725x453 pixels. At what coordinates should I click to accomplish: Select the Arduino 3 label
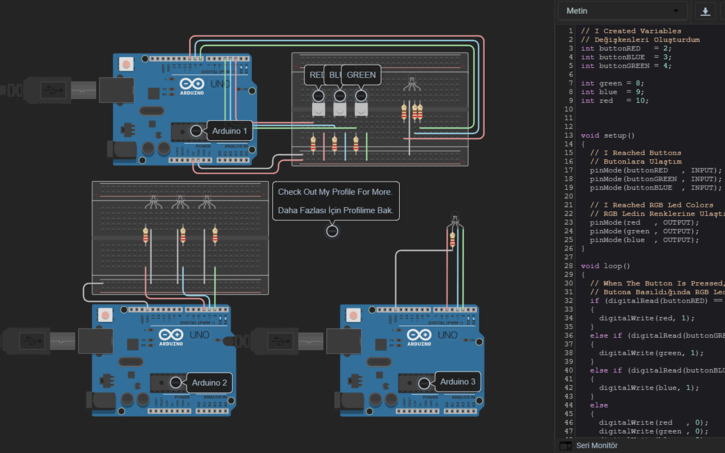pyautogui.click(x=460, y=382)
